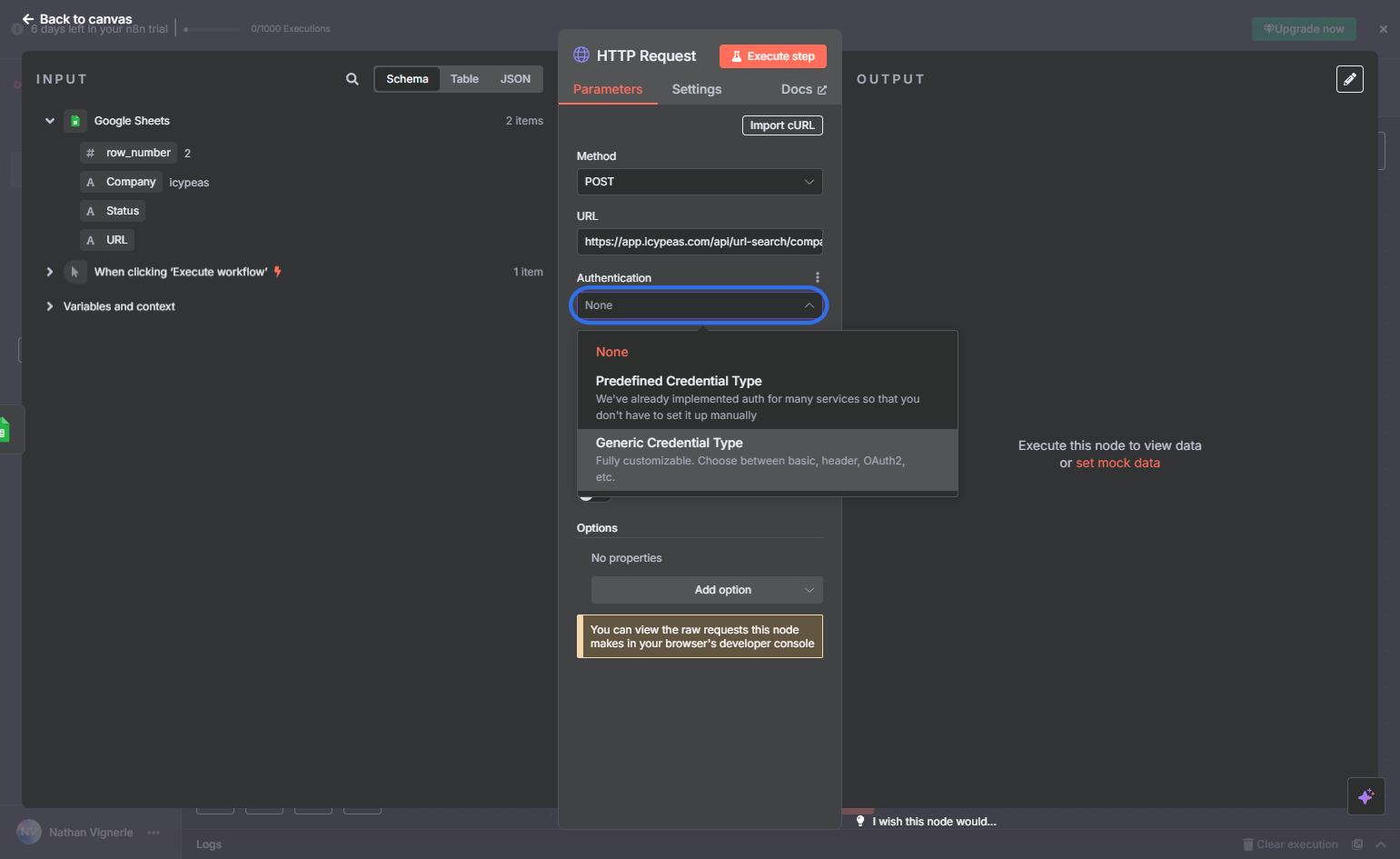This screenshot has height=859, width=1400.
Task: Open the Add option dropdown
Action: click(707, 590)
